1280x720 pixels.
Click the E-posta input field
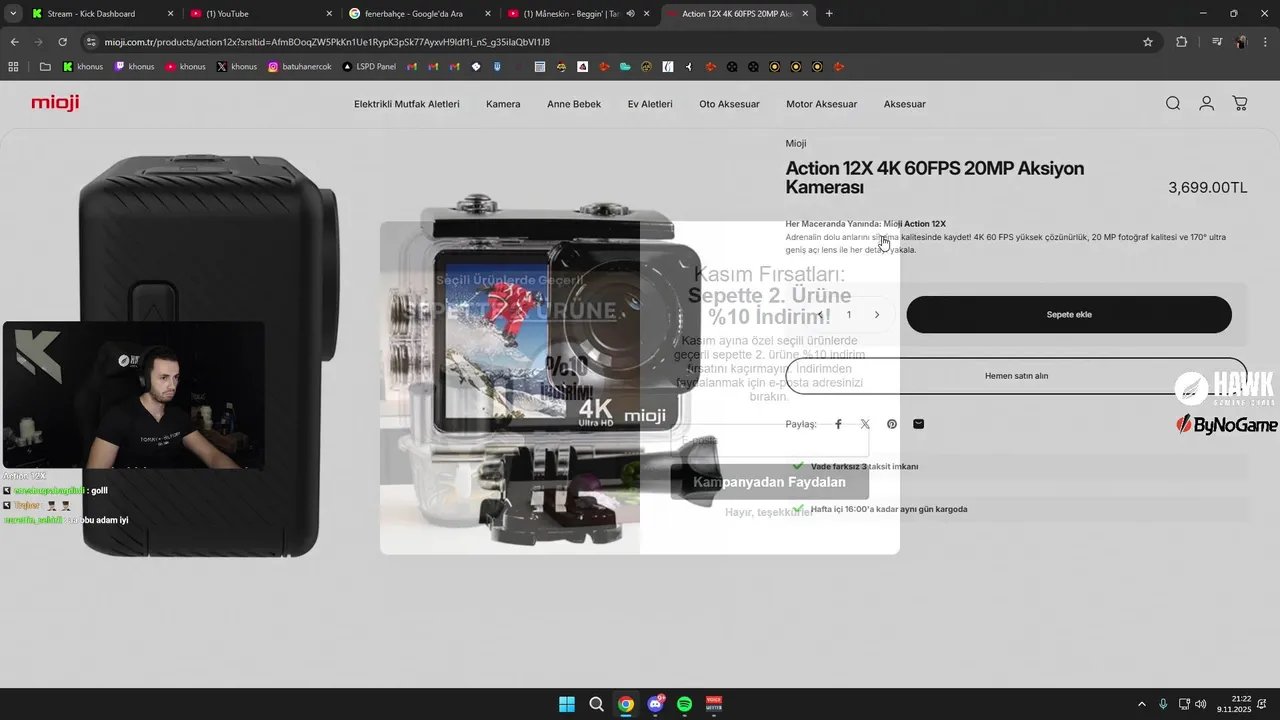(769, 441)
